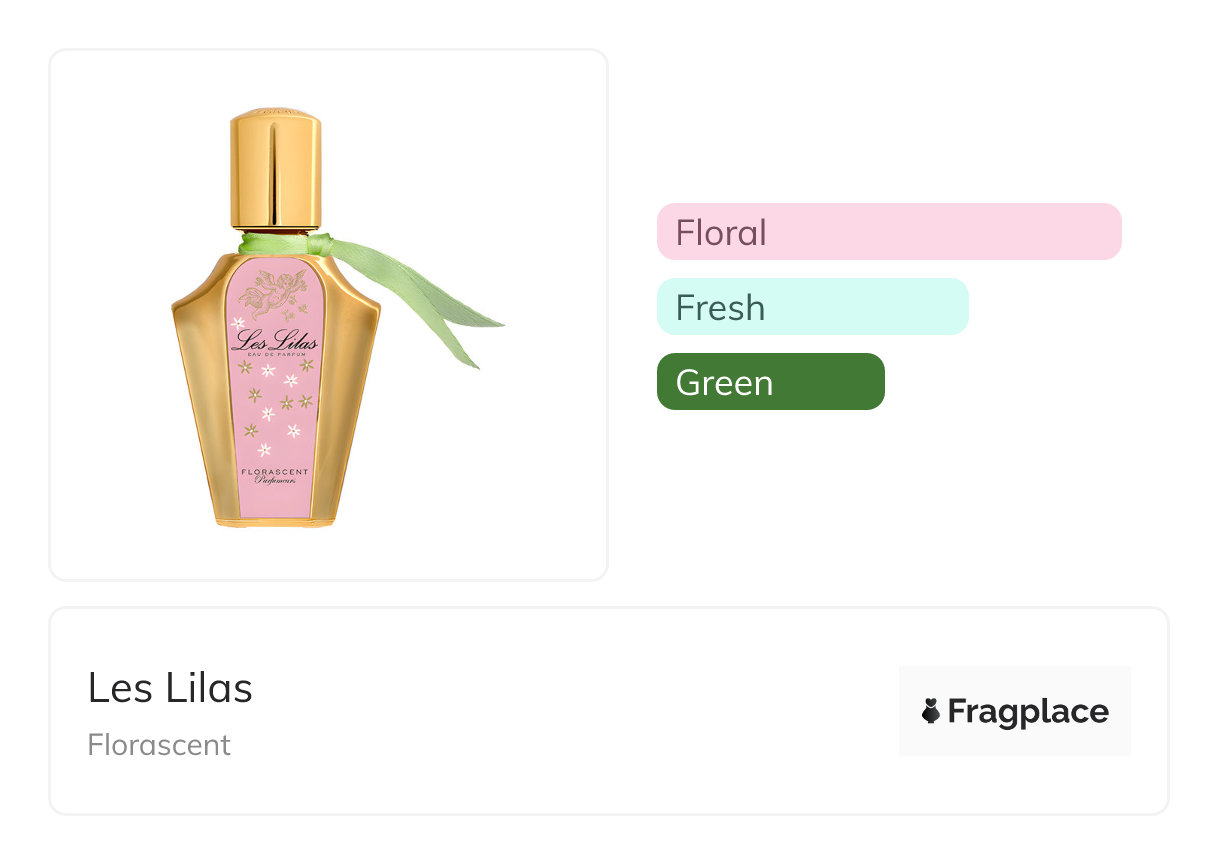Click the Eau de Parfum text on the bottle
This screenshot has height=864, width=1218.
tap(274, 354)
